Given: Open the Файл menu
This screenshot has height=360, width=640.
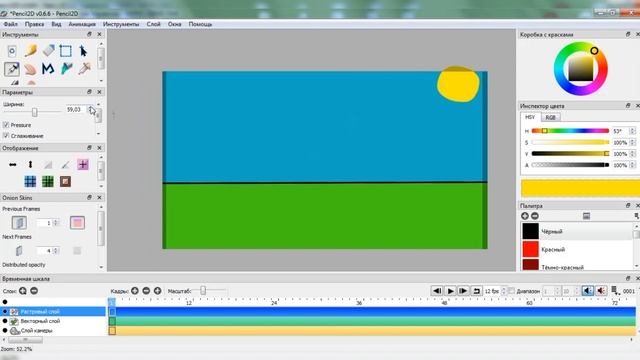Looking at the screenshot, I should pyautogui.click(x=10, y=24).
